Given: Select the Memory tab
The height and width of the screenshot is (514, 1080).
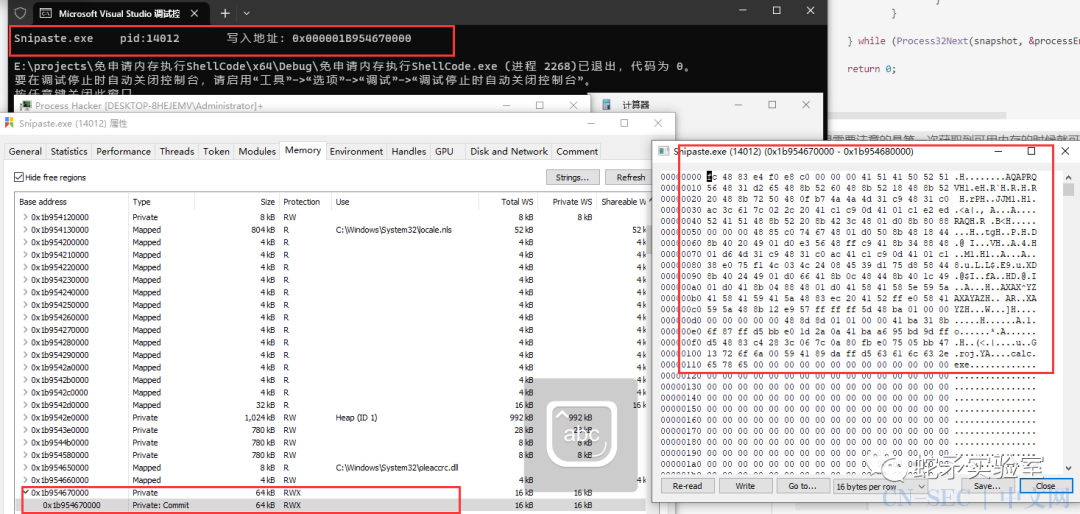Looking at the screenshot, I should [302, 150].
